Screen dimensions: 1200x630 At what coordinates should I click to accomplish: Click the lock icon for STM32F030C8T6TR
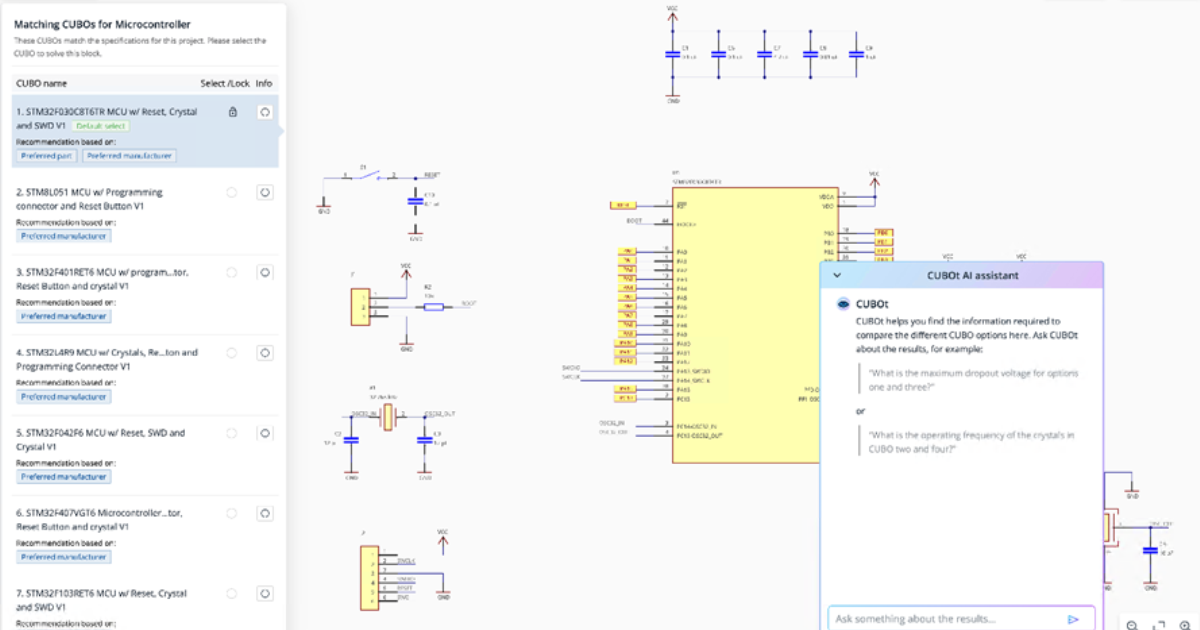click(x=233, y=112)
